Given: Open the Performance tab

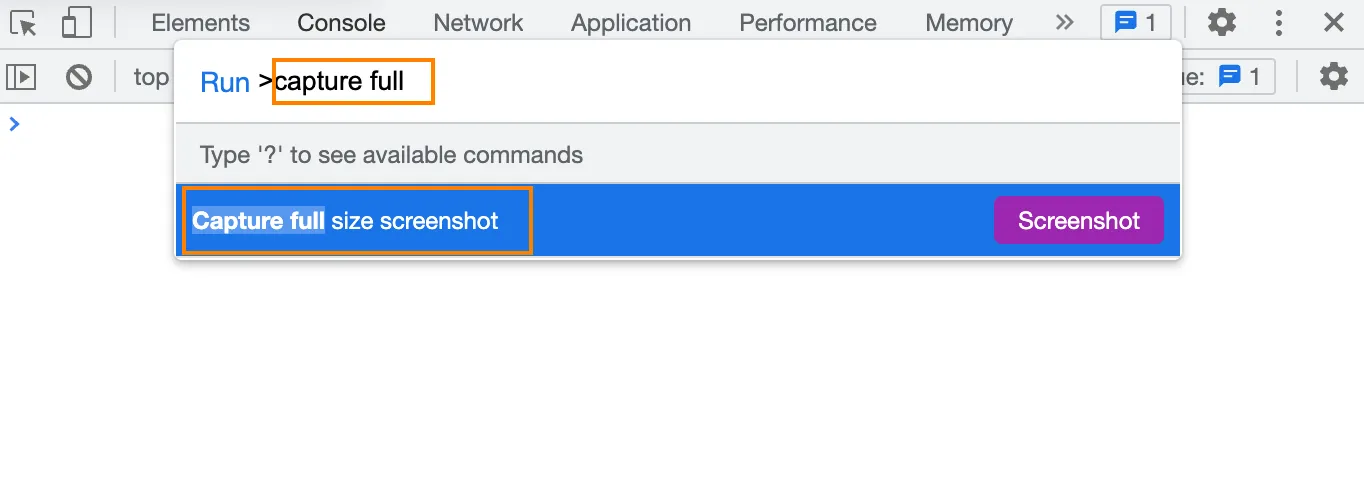Looking at the screenshot, I should click(808, 22).
